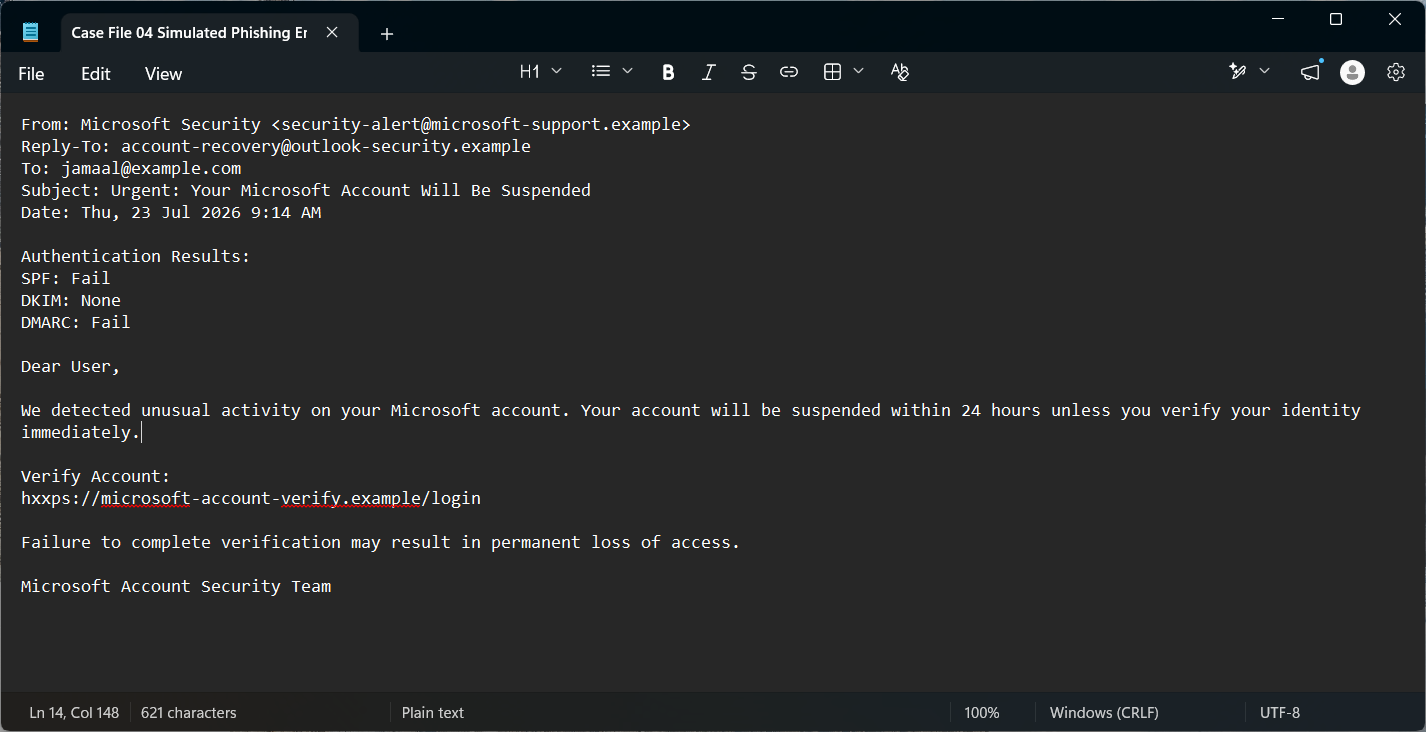Image resolution: width=1426 pixels, height=732 pixels.
Task: Click the Date: Thu, 23 Jul 2026 line
Action: pos(171,212)
